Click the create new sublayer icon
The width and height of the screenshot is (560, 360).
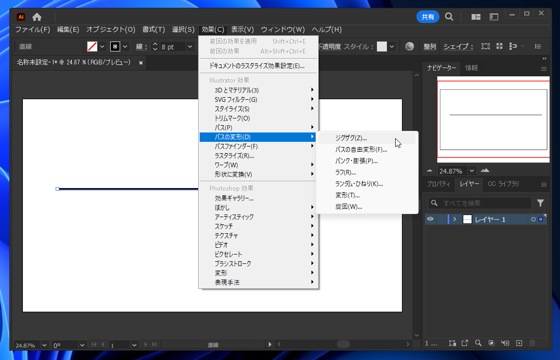click(505, 343)
